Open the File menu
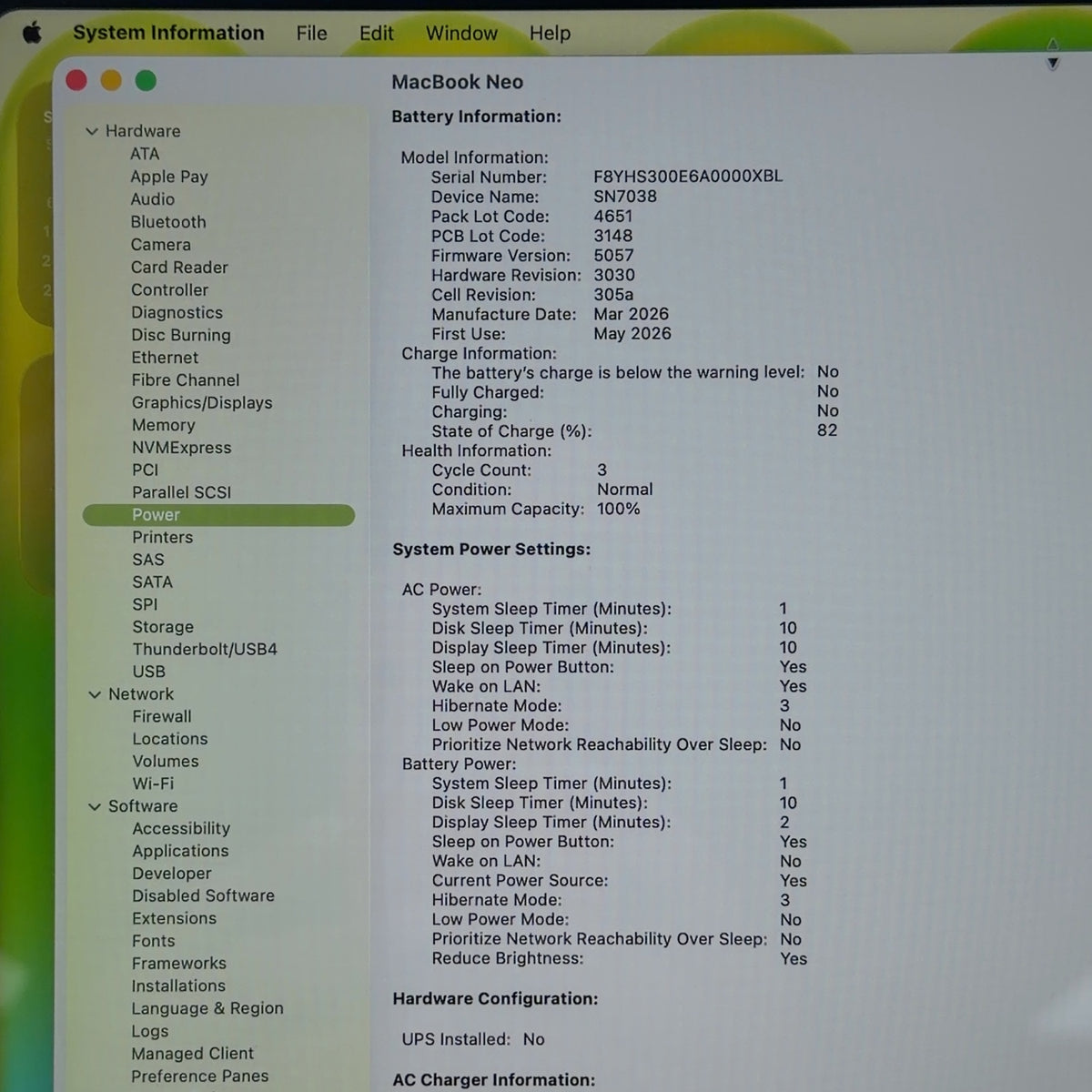The height and width of the screenshot is (1092, 1092). [x=311, y=33]
